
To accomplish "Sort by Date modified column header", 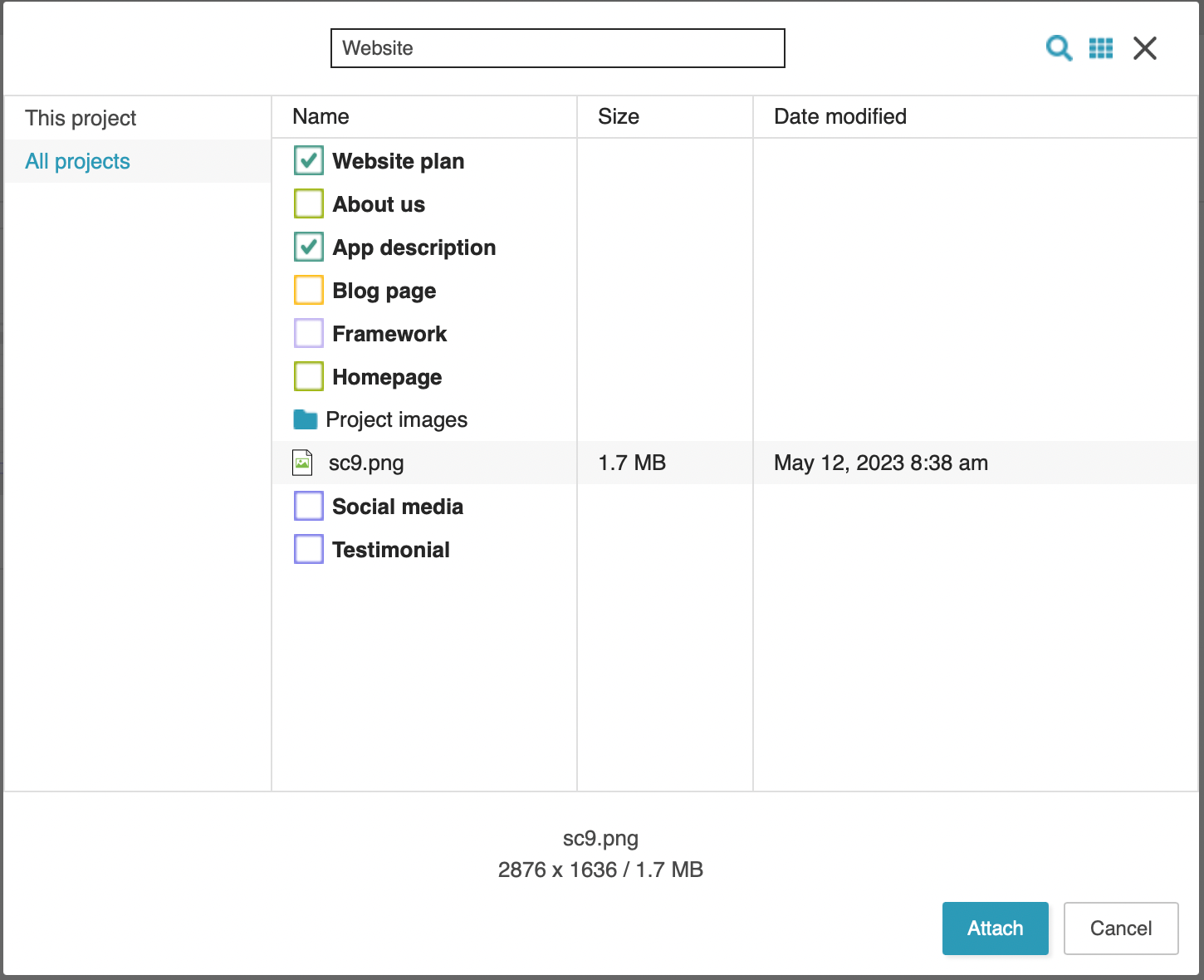I will [x=839, y=117].
